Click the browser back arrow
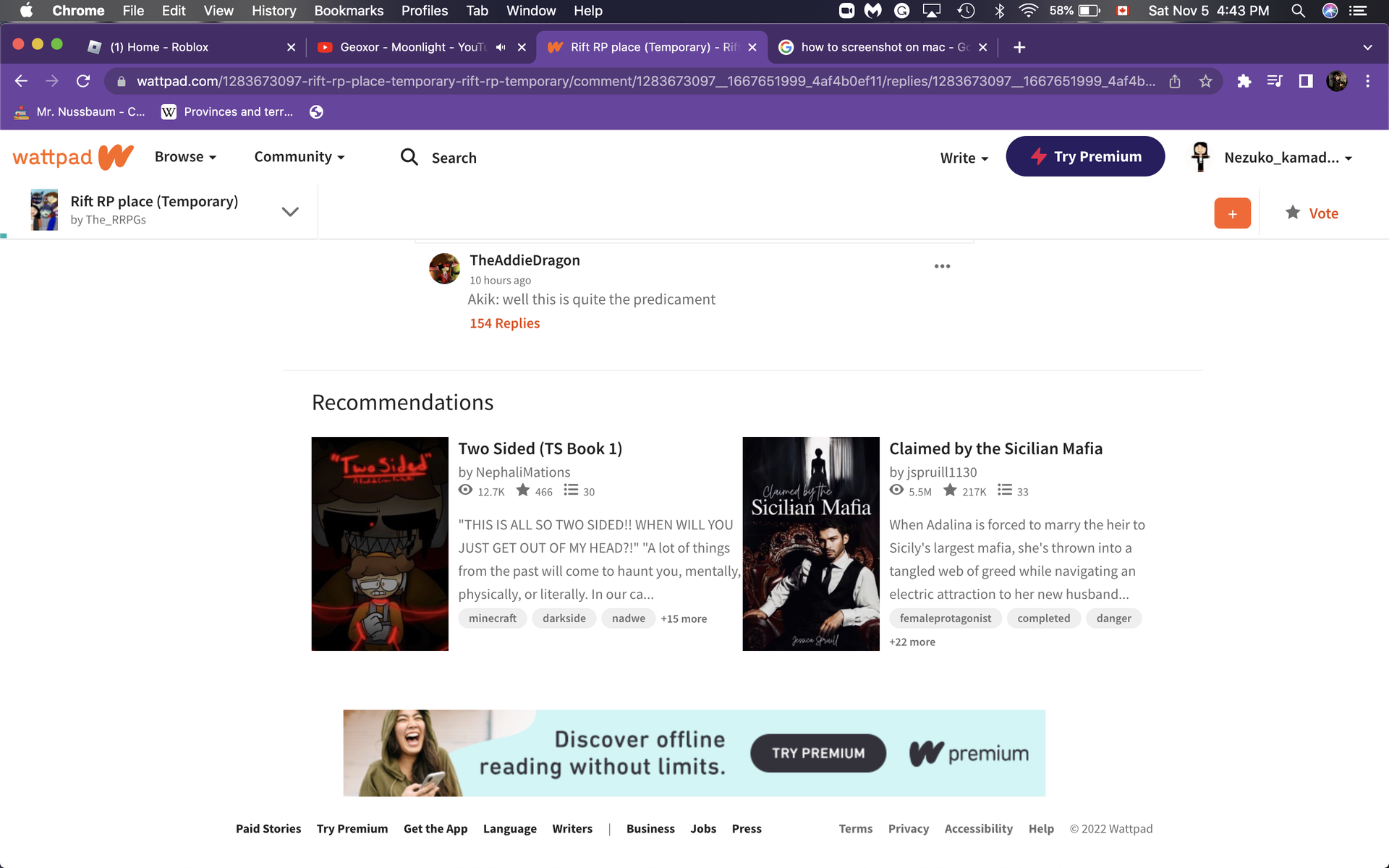Image resolution: width=1389 pixels, height=868 pixels. (21, 81)
